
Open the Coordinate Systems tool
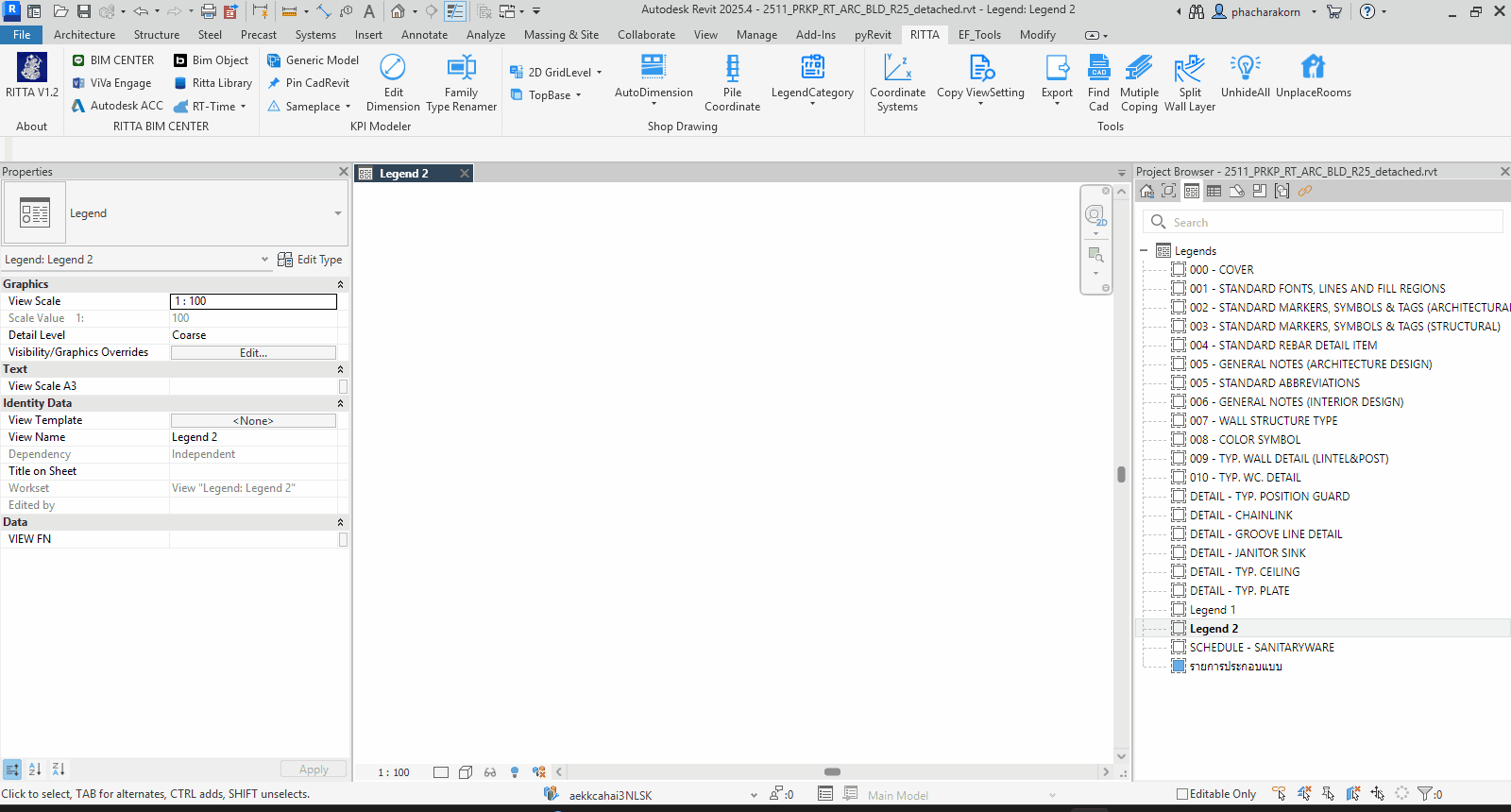[897, 67]
